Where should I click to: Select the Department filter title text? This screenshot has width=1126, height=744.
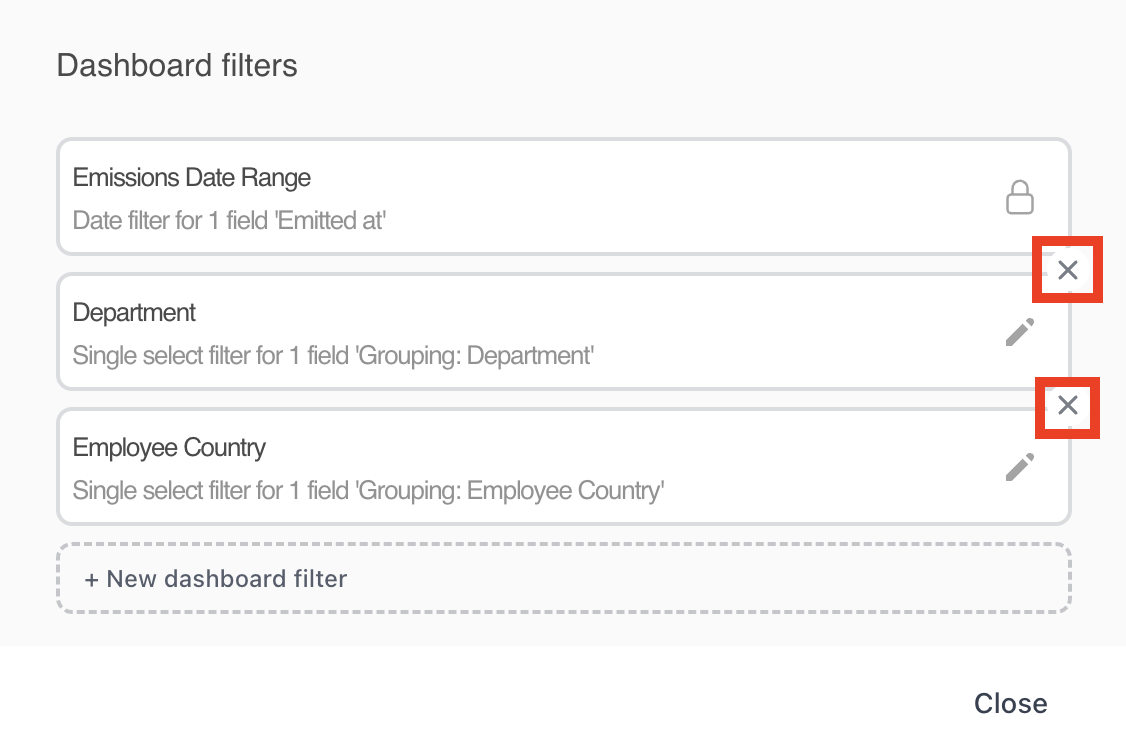tap(134, 312)
